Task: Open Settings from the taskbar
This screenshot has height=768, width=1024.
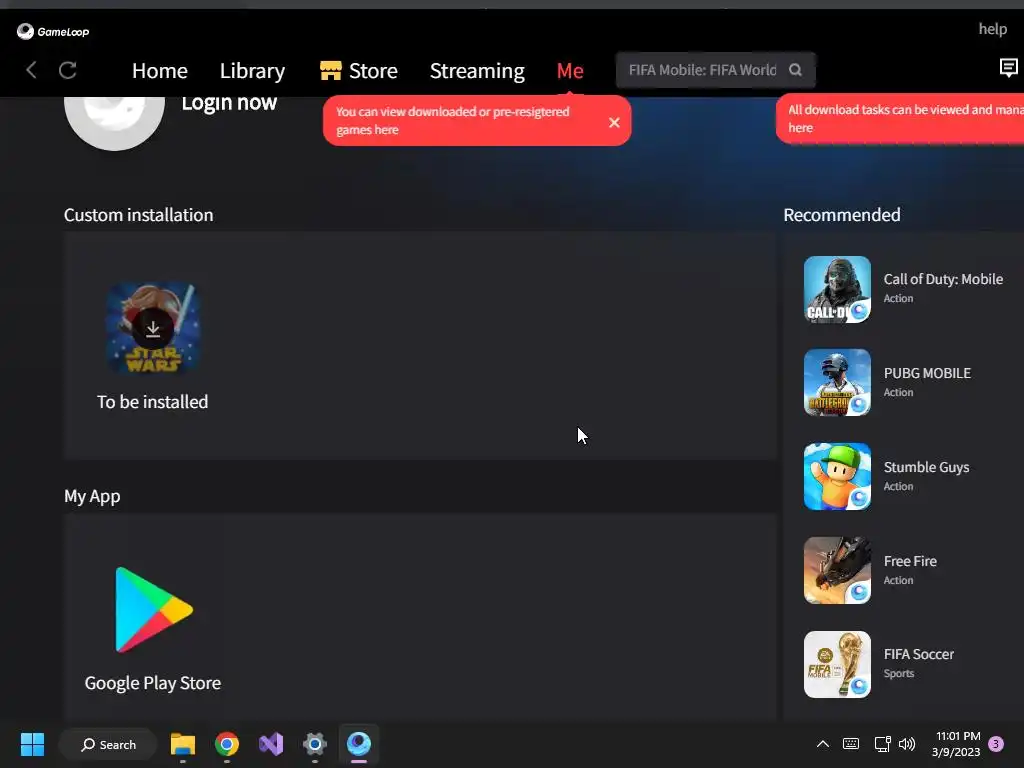Action: click(x=315, y=744)
